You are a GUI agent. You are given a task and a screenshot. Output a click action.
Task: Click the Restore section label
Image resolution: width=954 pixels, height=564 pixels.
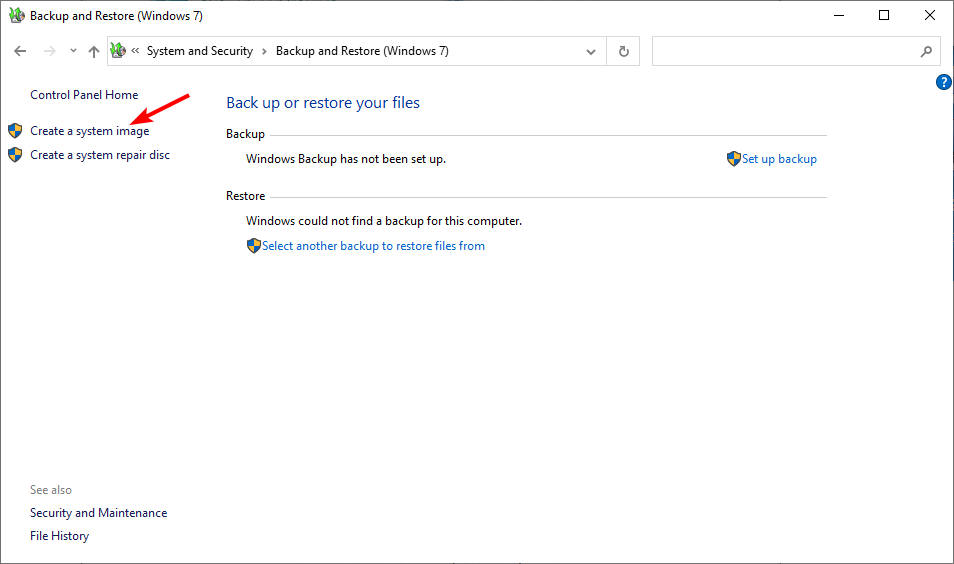pyautogui.click(x=245, y=196)
